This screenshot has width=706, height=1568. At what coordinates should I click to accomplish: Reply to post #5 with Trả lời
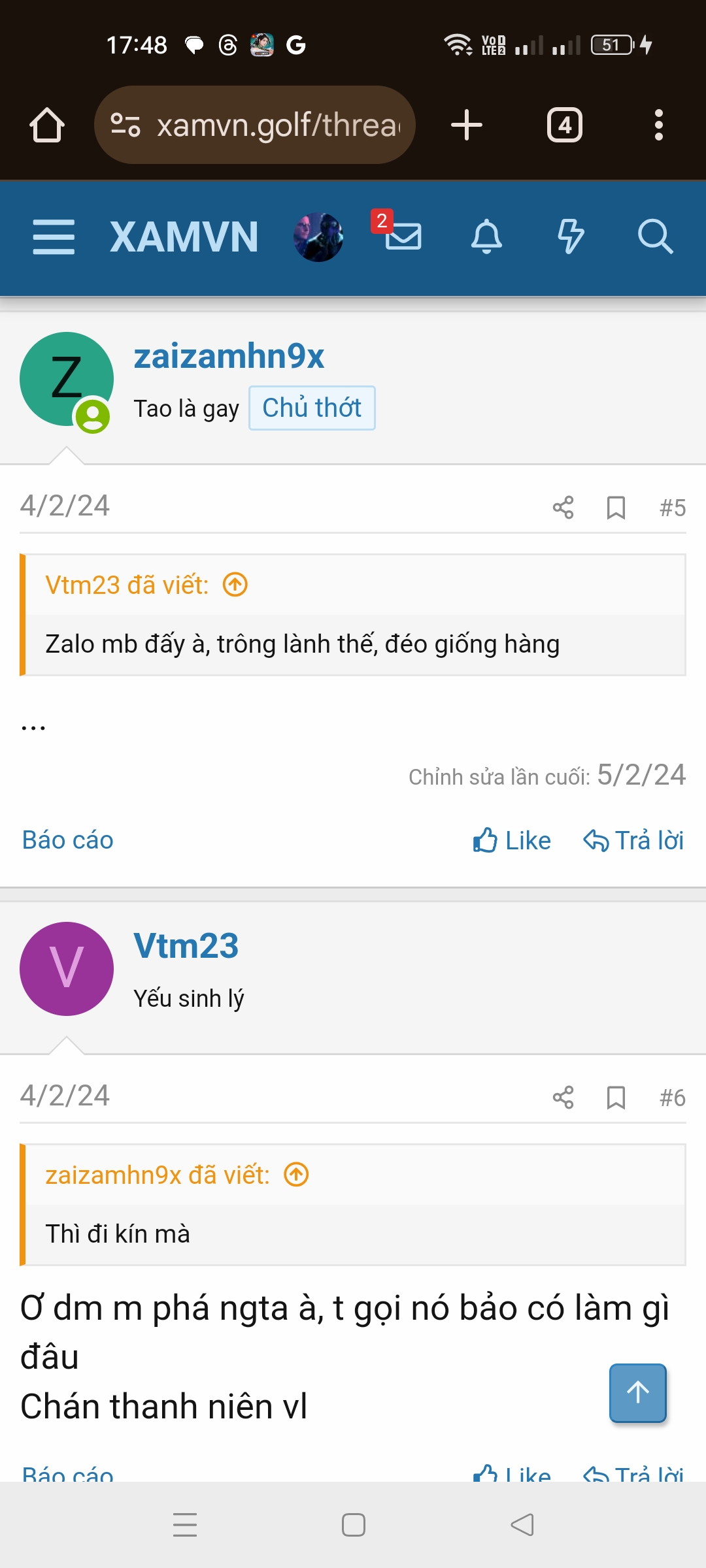633,840
